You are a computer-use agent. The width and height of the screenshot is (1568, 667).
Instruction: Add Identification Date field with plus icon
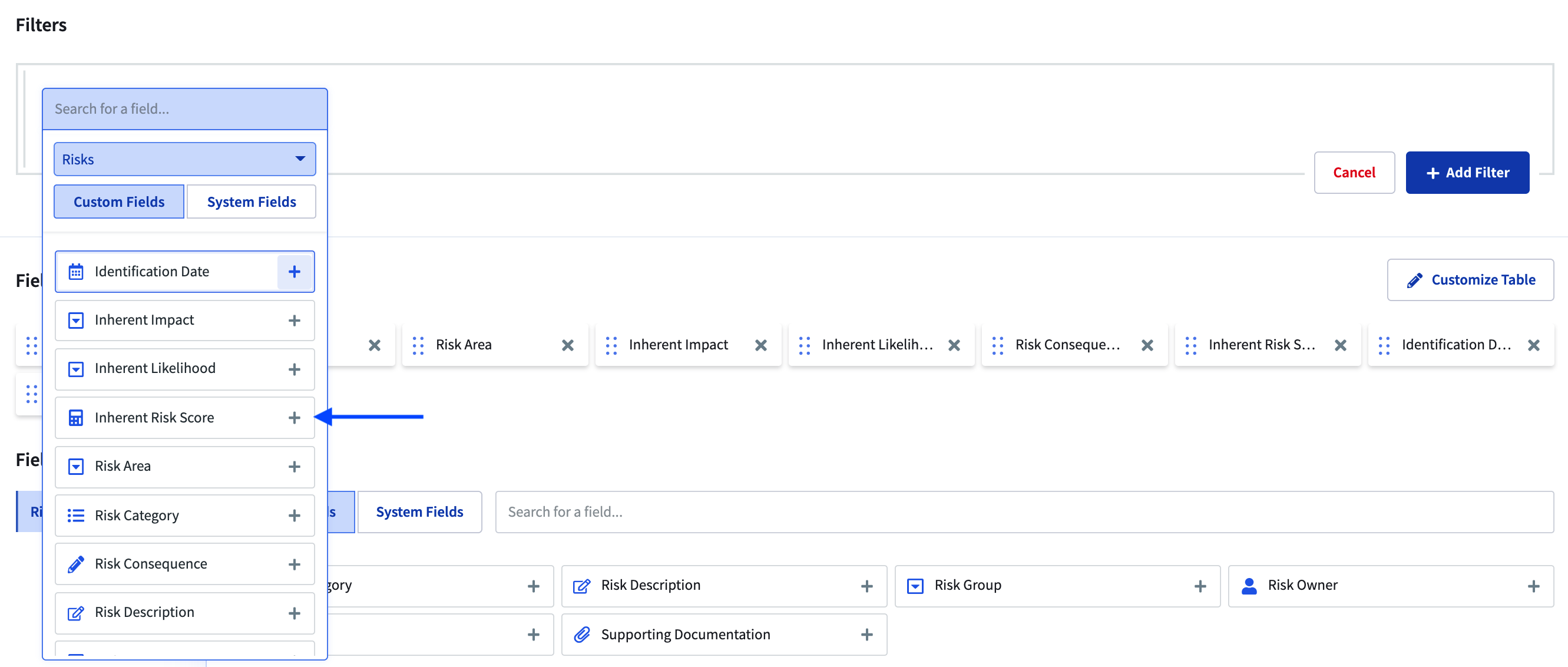[x=295, y=272]
